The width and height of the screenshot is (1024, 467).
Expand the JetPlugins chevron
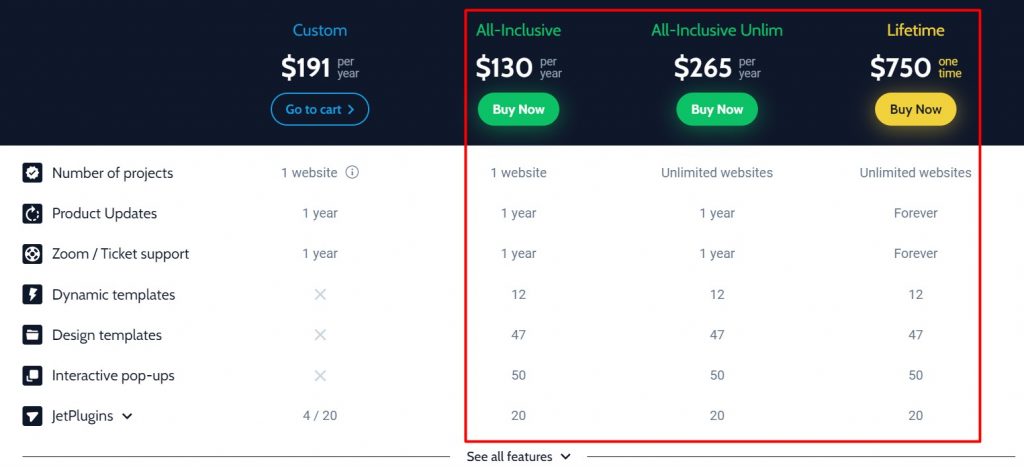(x=127, y=416)
